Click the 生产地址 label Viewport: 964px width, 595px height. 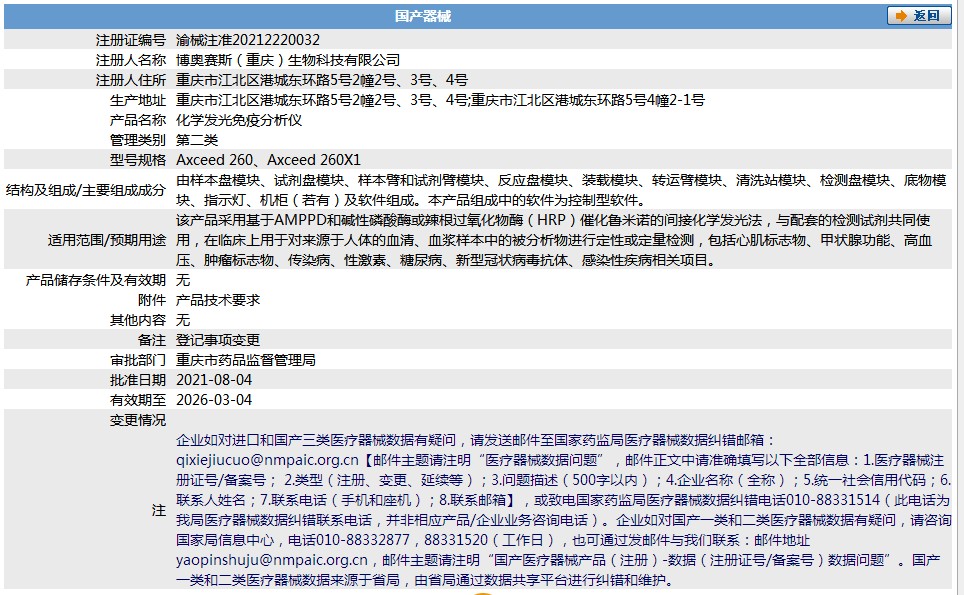[138, 100]
